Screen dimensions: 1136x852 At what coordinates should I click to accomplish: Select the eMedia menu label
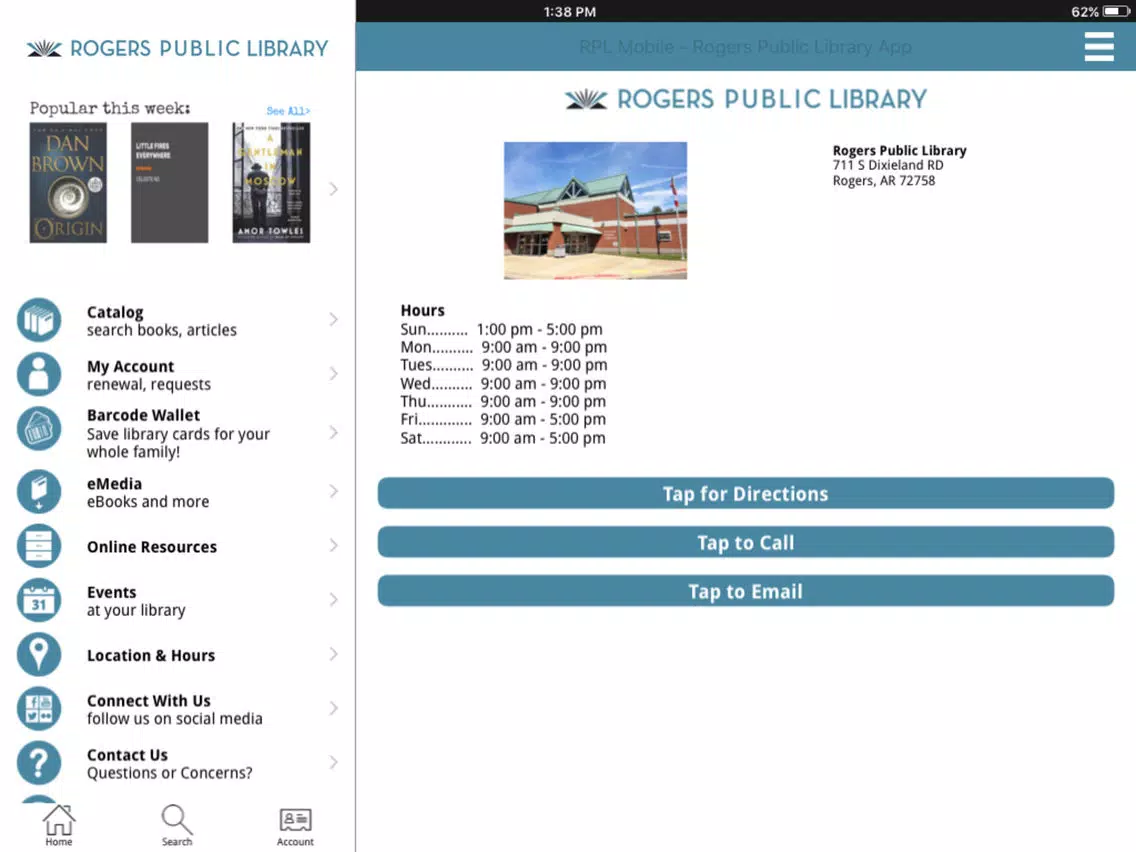coord(114,484)
